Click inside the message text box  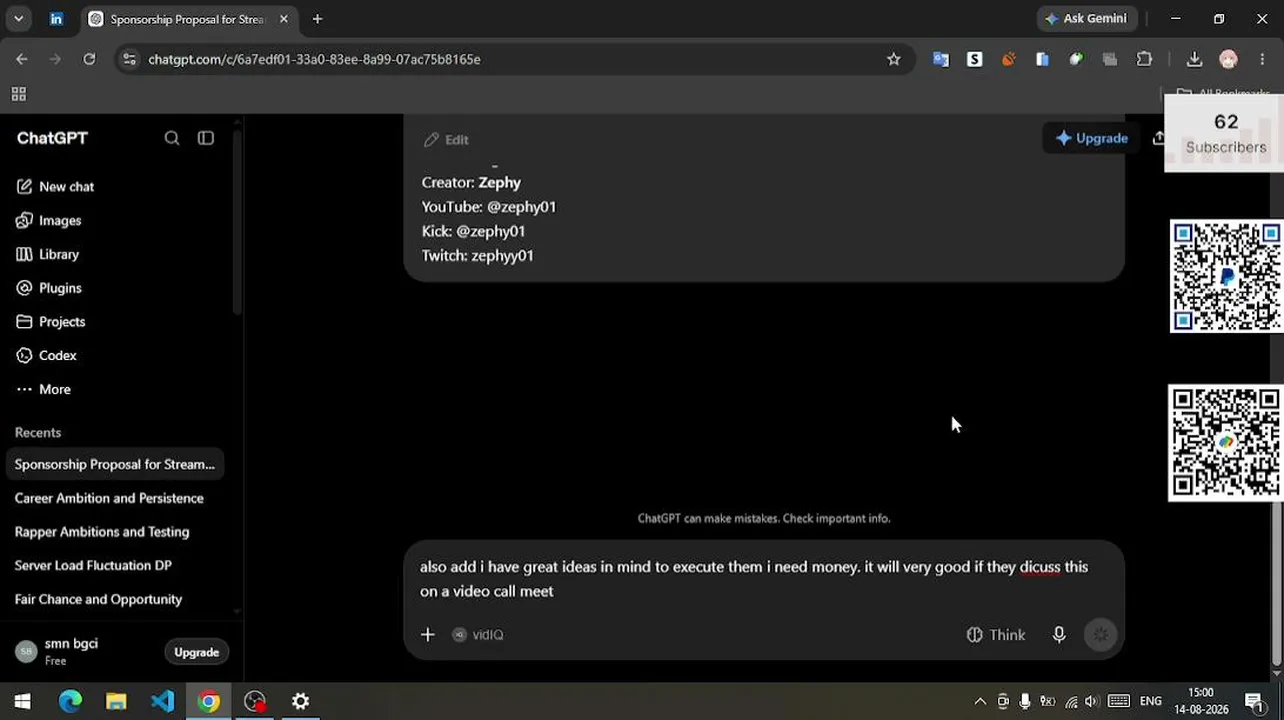(754, 579)
